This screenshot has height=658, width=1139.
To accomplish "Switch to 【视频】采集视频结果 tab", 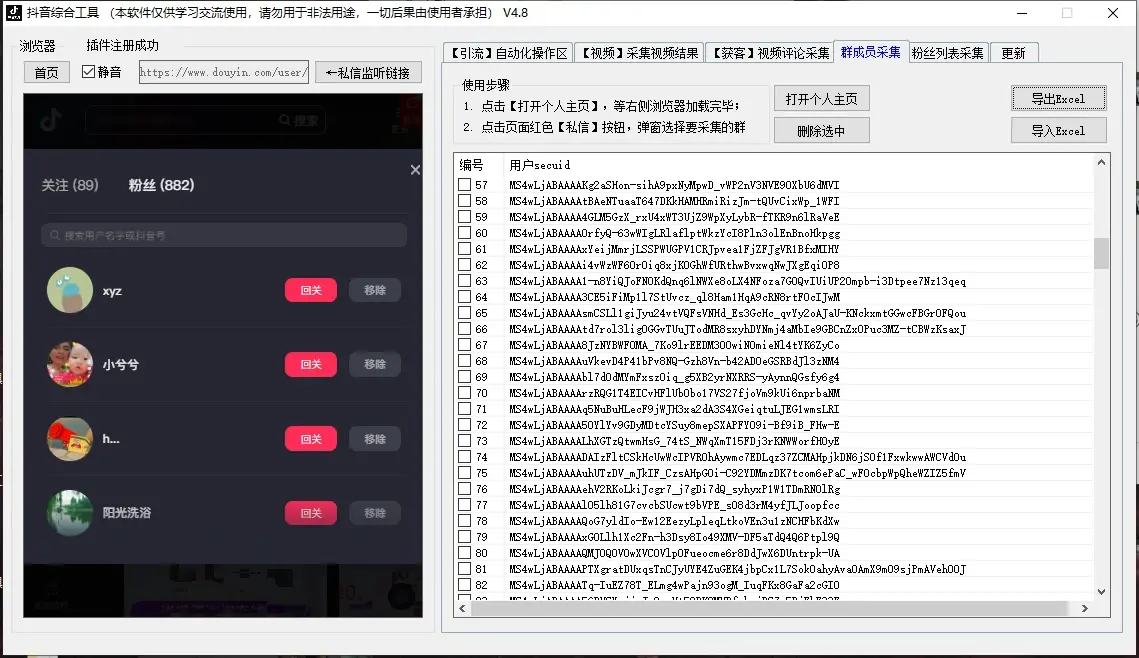I will click(x=639, y=53).
